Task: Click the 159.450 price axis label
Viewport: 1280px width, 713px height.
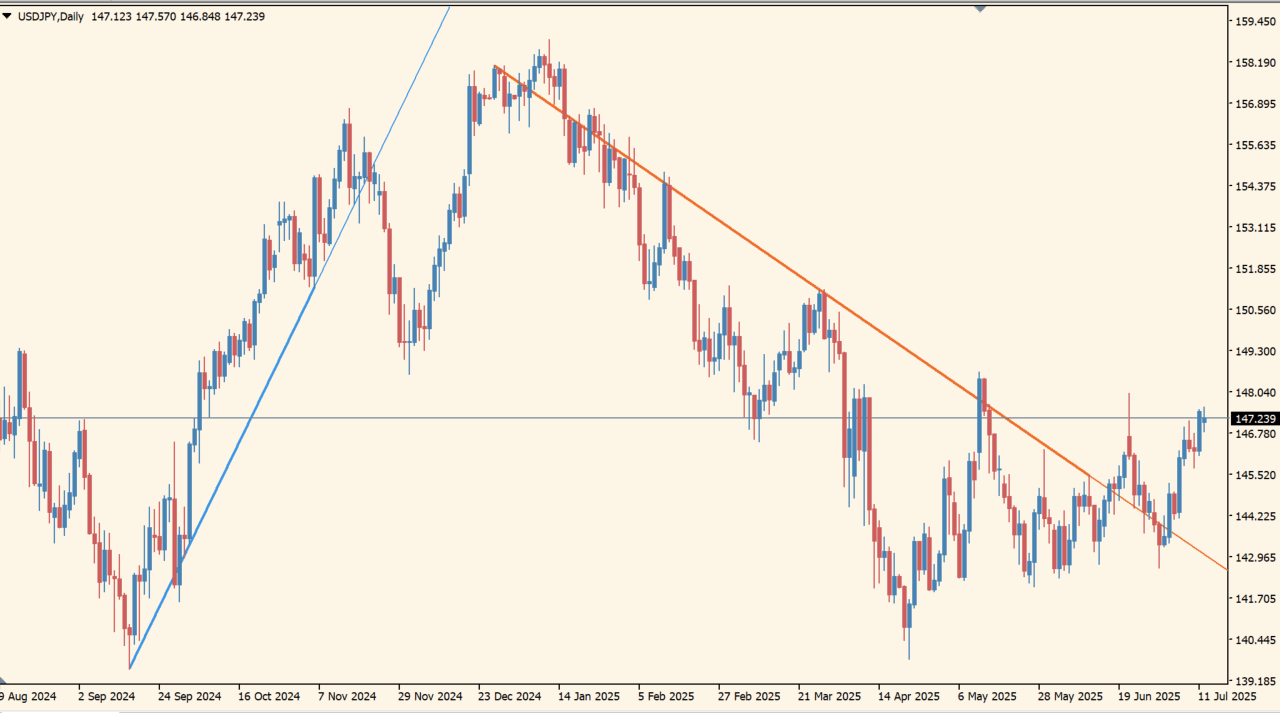Action: [1255, 21]
